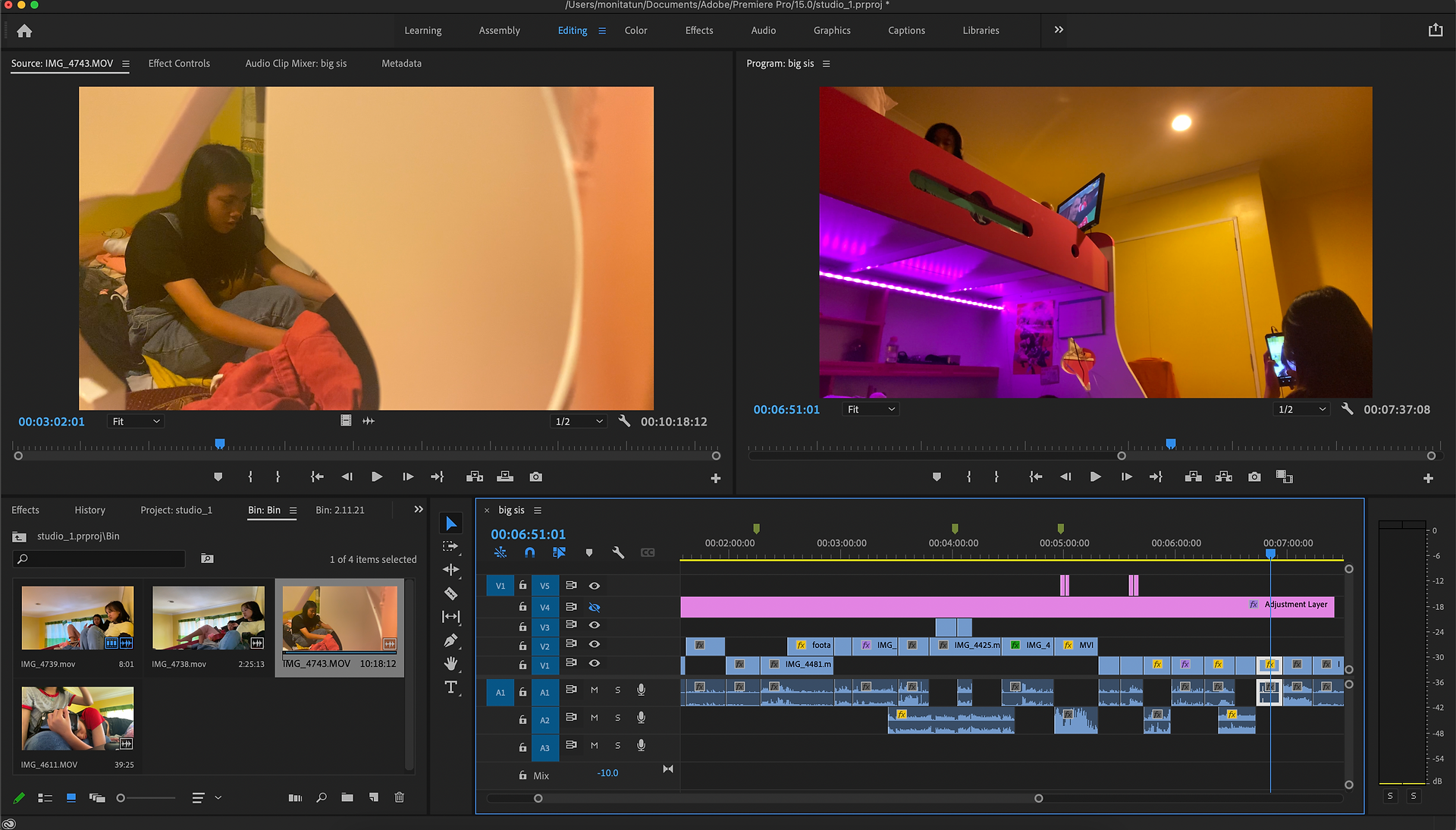Open Source playback resolution 1/2 dropdown
This screenshot has height=830, width=1456.
(x=579, y=421)
